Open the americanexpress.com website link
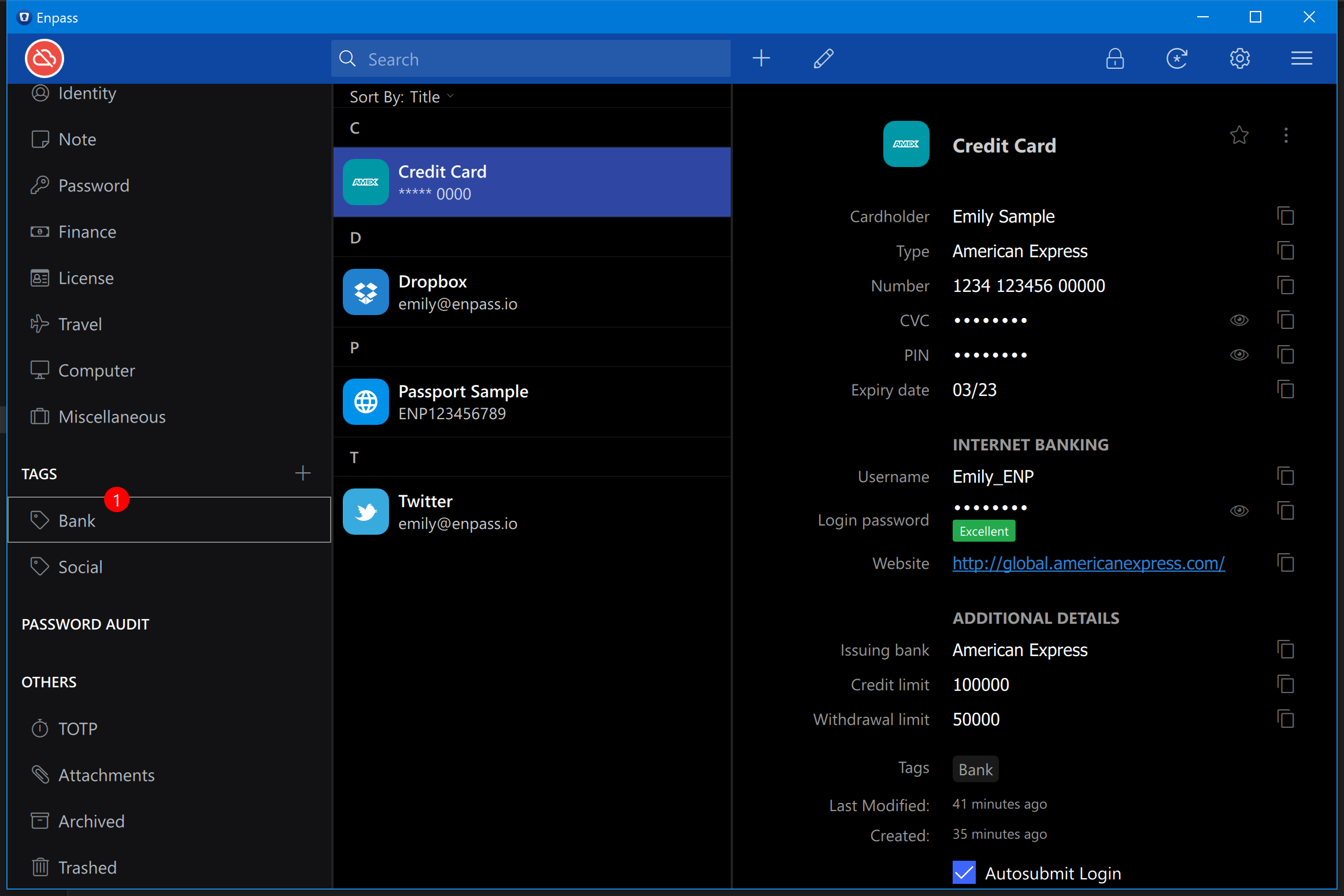The image size is (1344, 896). coord(1088,563)
